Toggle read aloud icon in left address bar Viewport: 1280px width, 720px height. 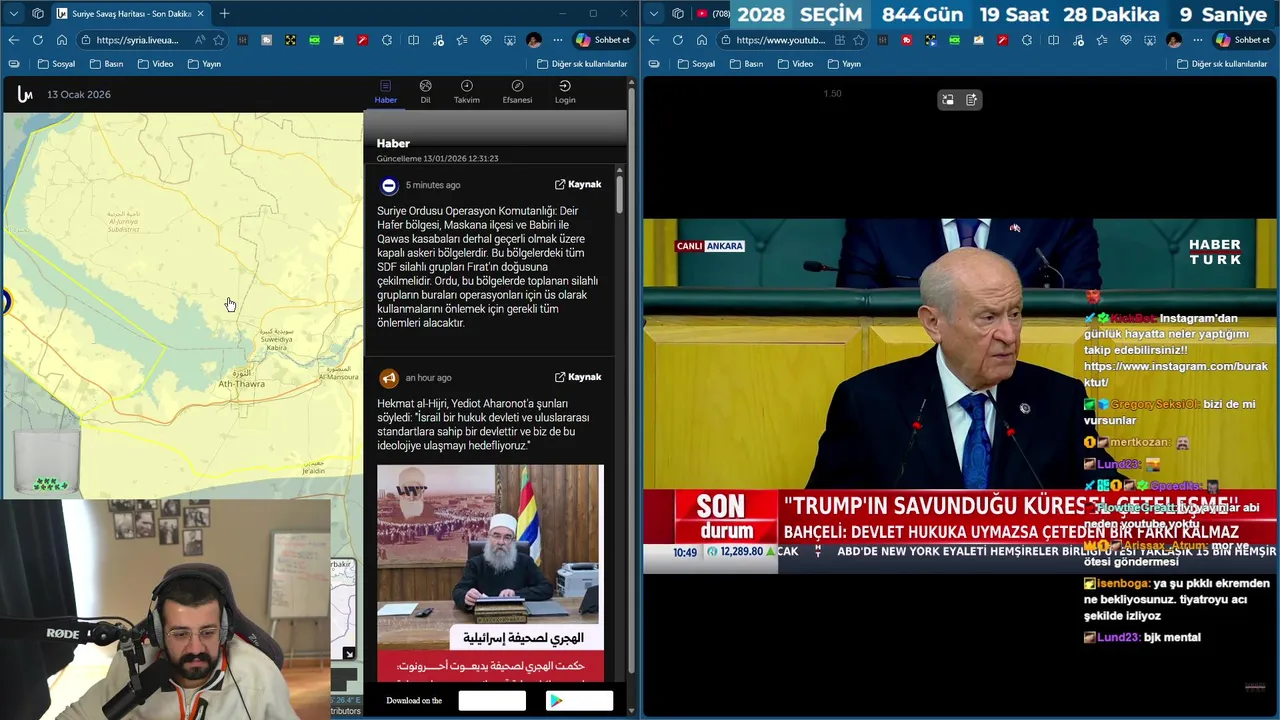200,40
